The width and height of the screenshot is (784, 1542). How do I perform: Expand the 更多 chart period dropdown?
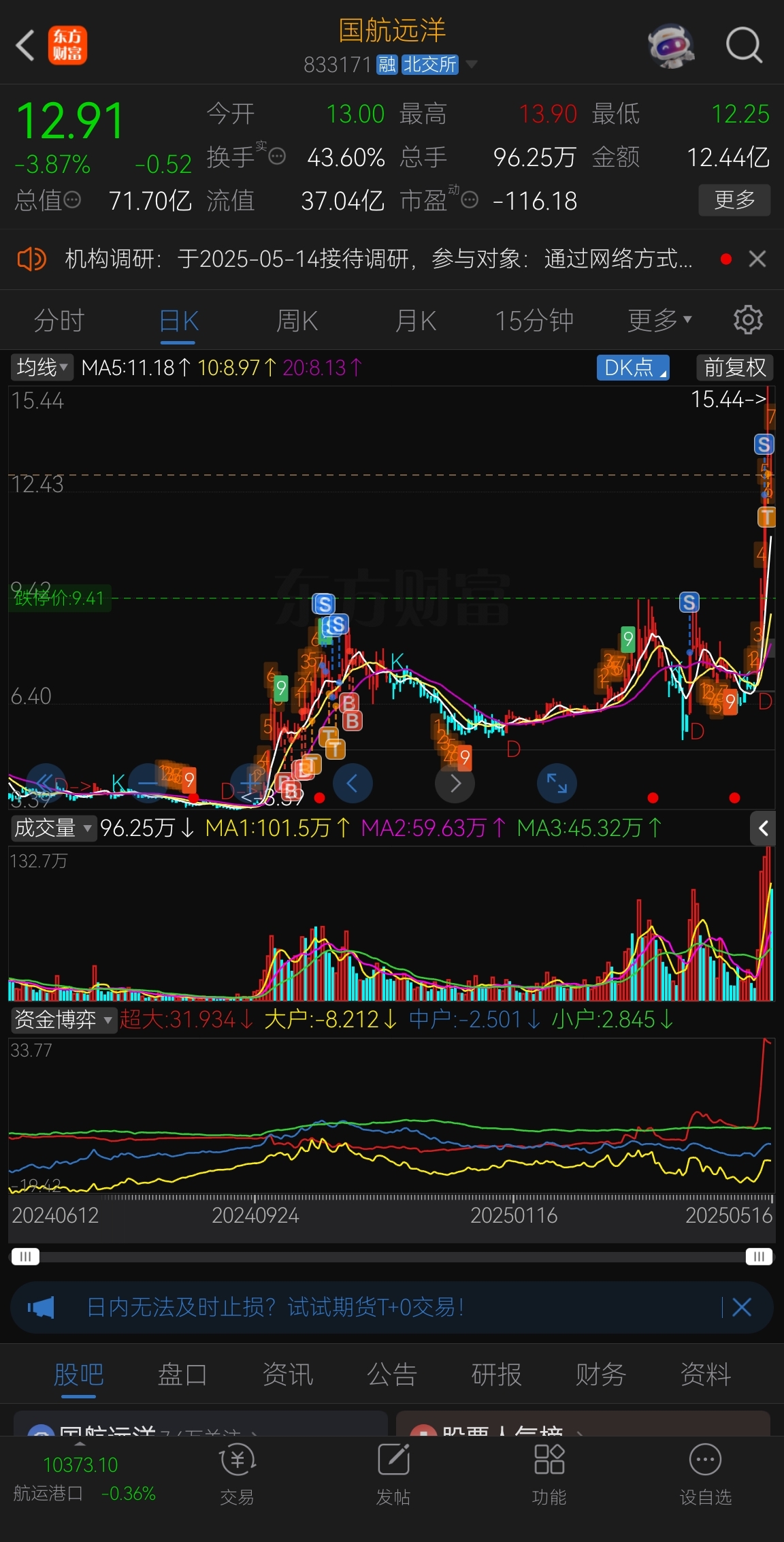(x=659, y=320)
